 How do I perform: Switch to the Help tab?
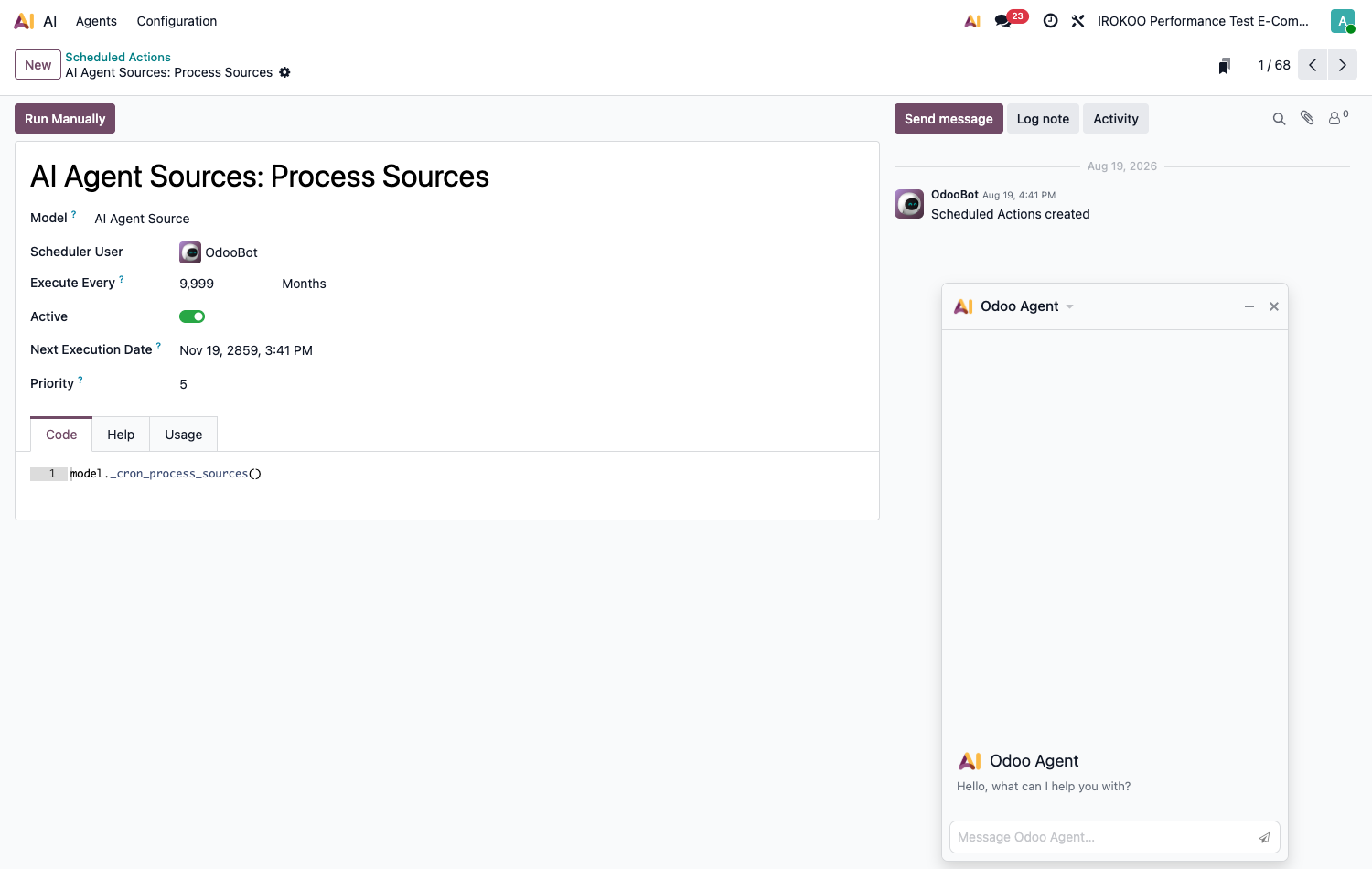pos(121,434)
